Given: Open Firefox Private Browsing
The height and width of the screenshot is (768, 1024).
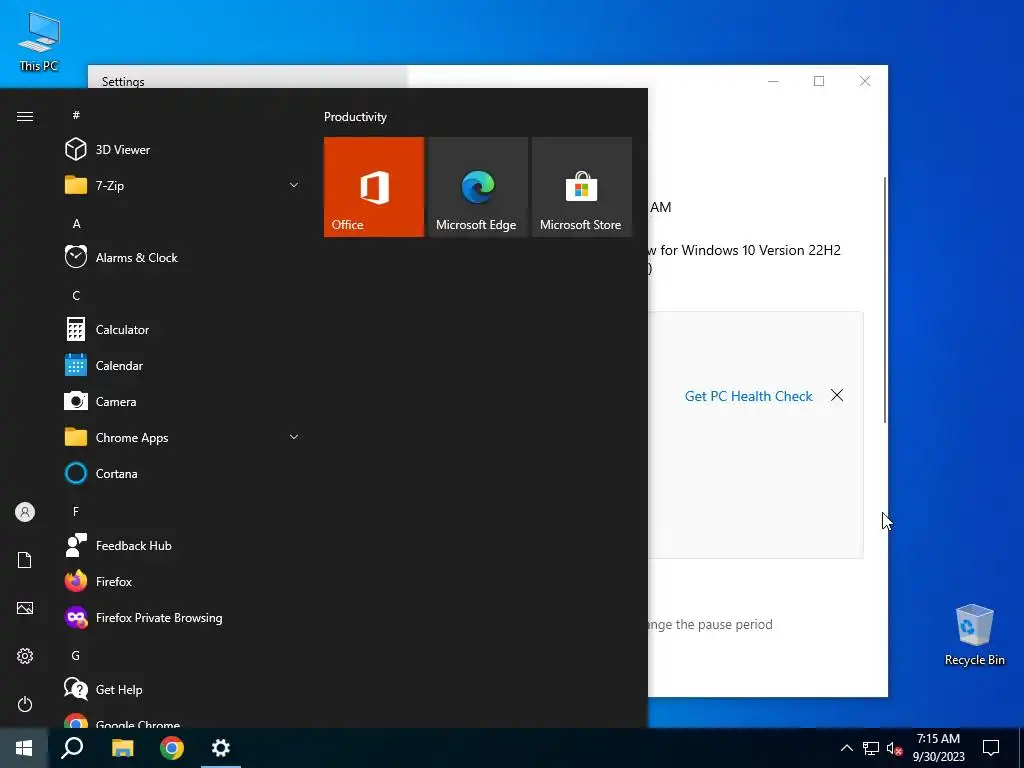Looking at the screenshot, I should click(183, 617).
